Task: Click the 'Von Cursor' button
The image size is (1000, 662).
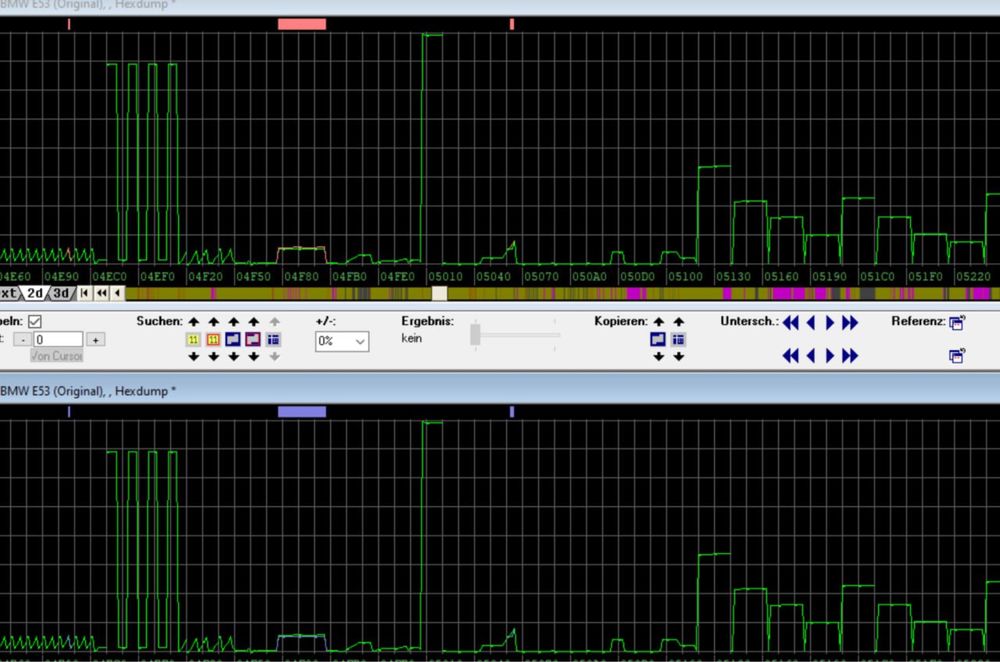Action: pos(57,356)
